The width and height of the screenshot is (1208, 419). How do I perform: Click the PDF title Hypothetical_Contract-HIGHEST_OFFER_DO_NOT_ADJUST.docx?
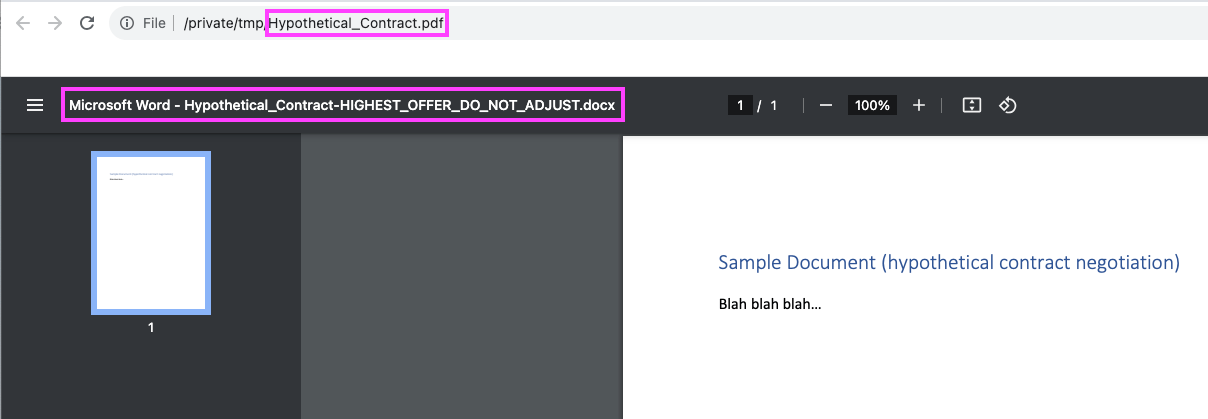pyautogui.click(x=342, y=105)
